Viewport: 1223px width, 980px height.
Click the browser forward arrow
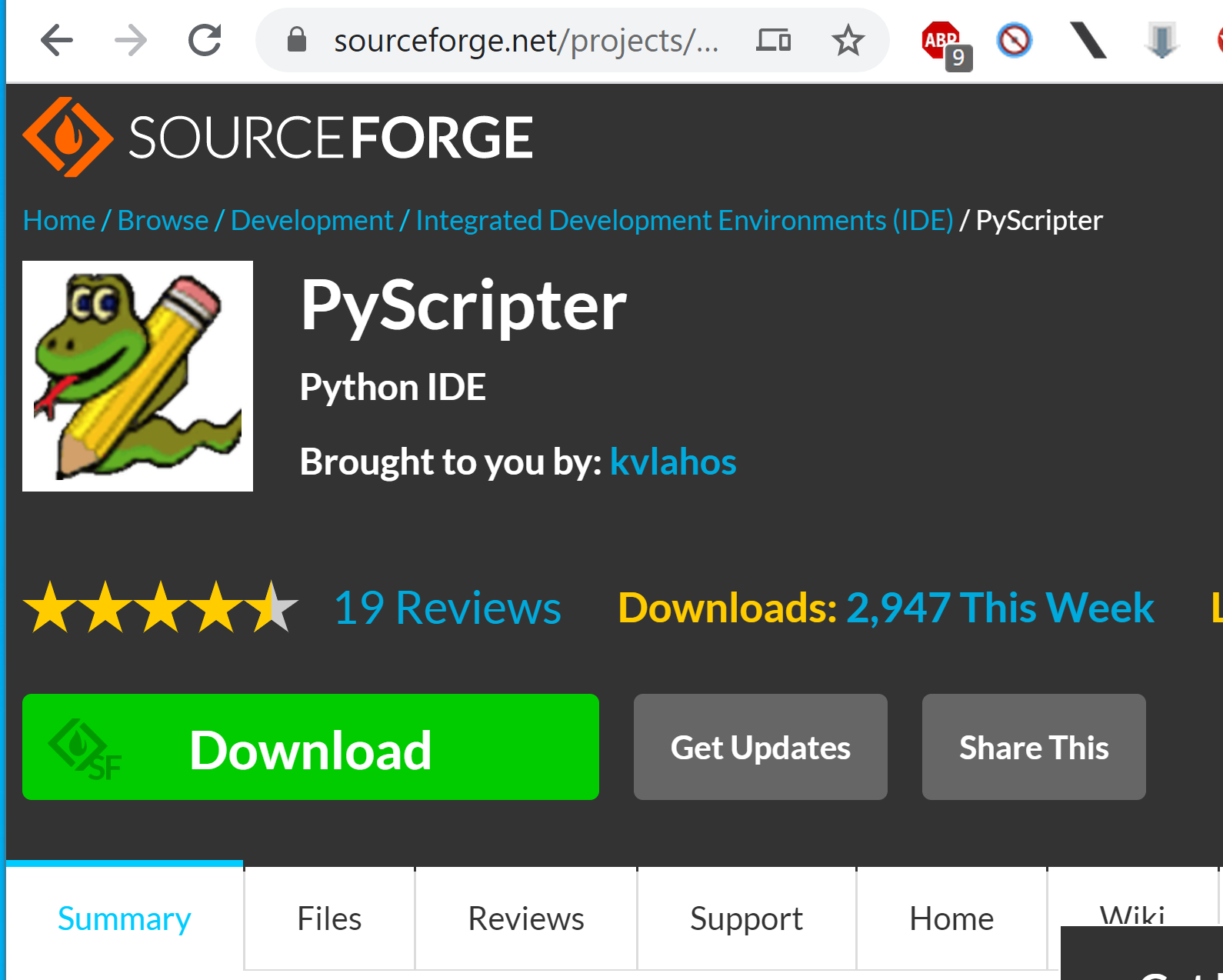coord(131,40)
